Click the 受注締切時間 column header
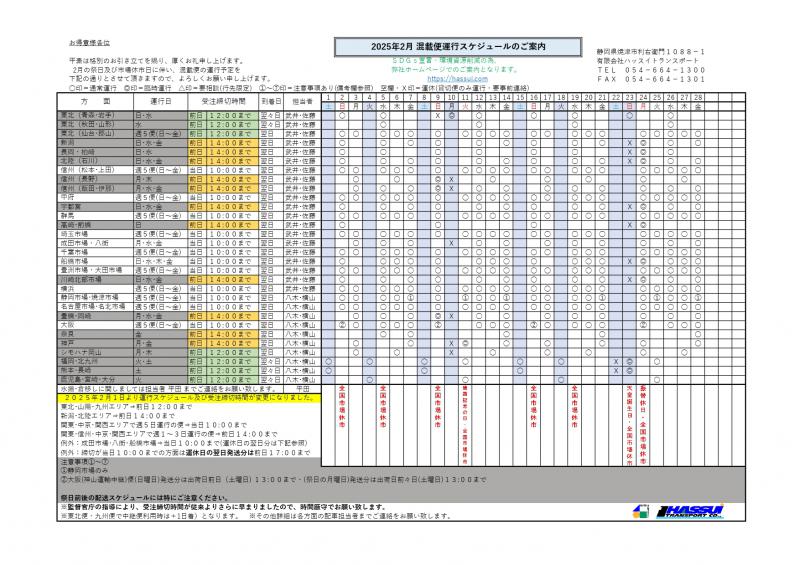This screenshot has height=565, width=800. tap(223, 102)
